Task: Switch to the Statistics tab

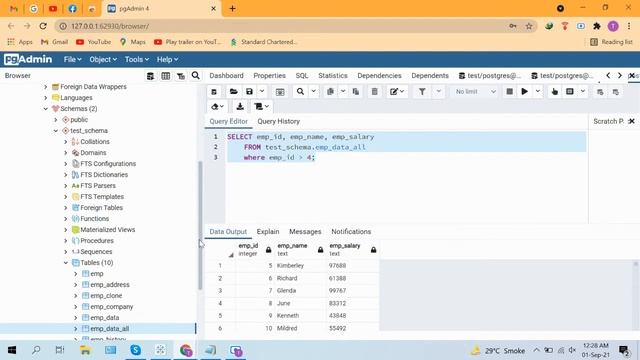Action: tap(333, 76)
